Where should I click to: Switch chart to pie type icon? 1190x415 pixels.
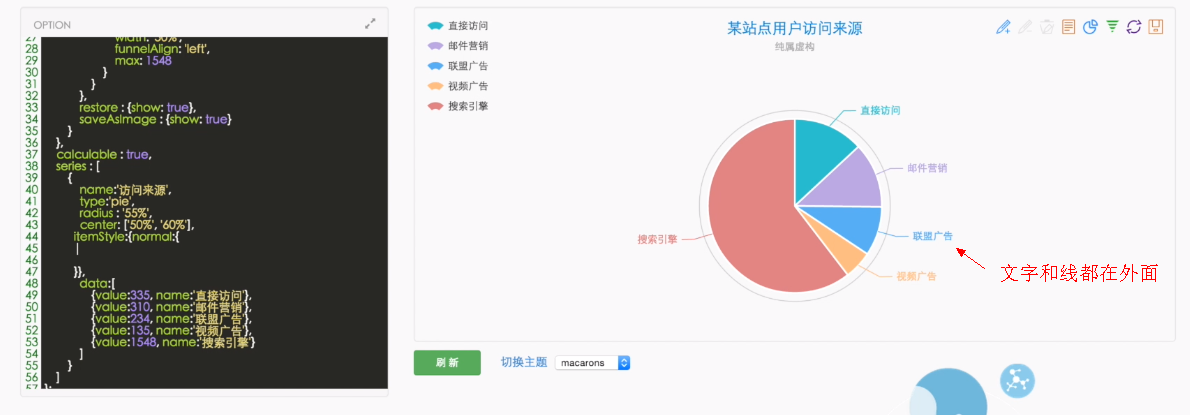1091,27
